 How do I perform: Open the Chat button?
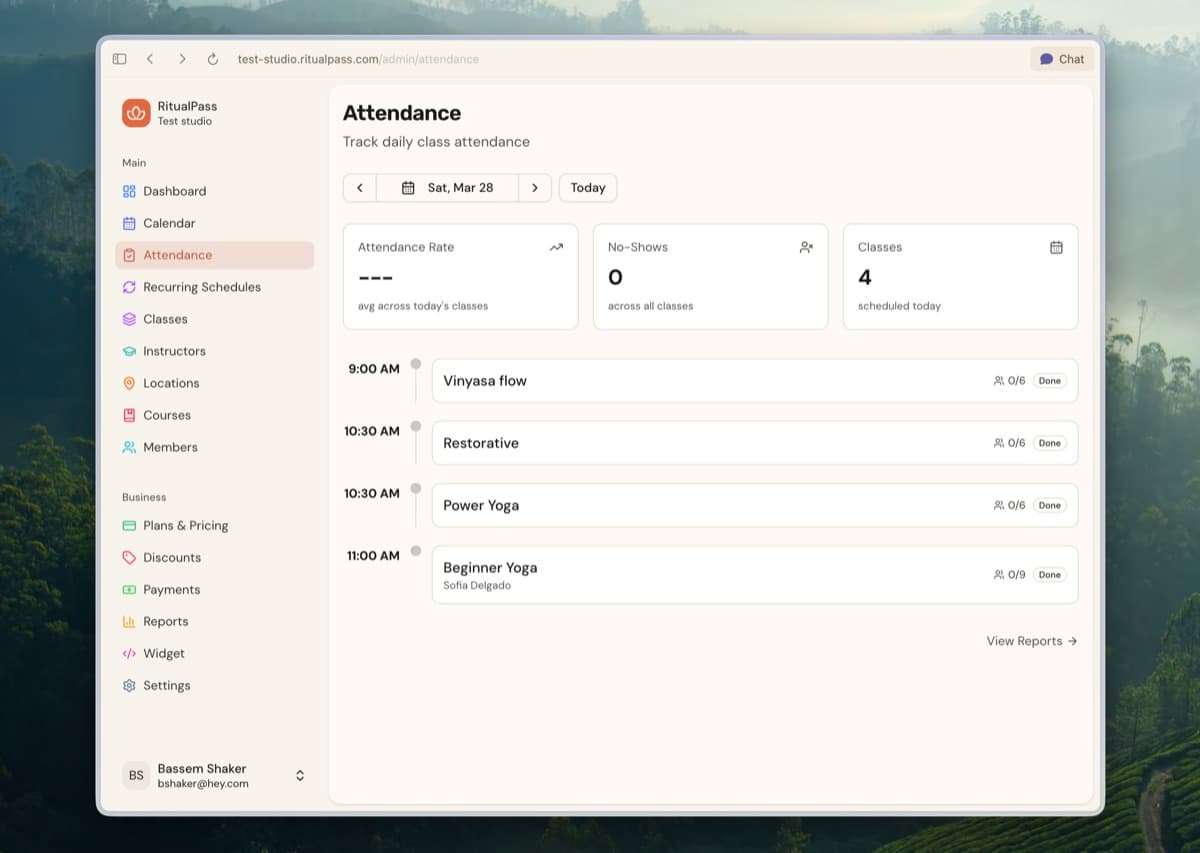tap(1062, 59)
